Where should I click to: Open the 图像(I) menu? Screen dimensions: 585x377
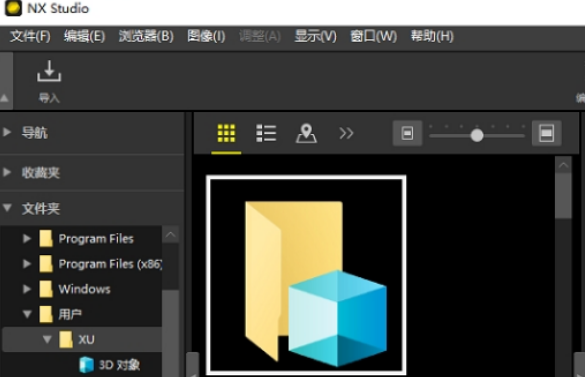click(x=206, y=36)
